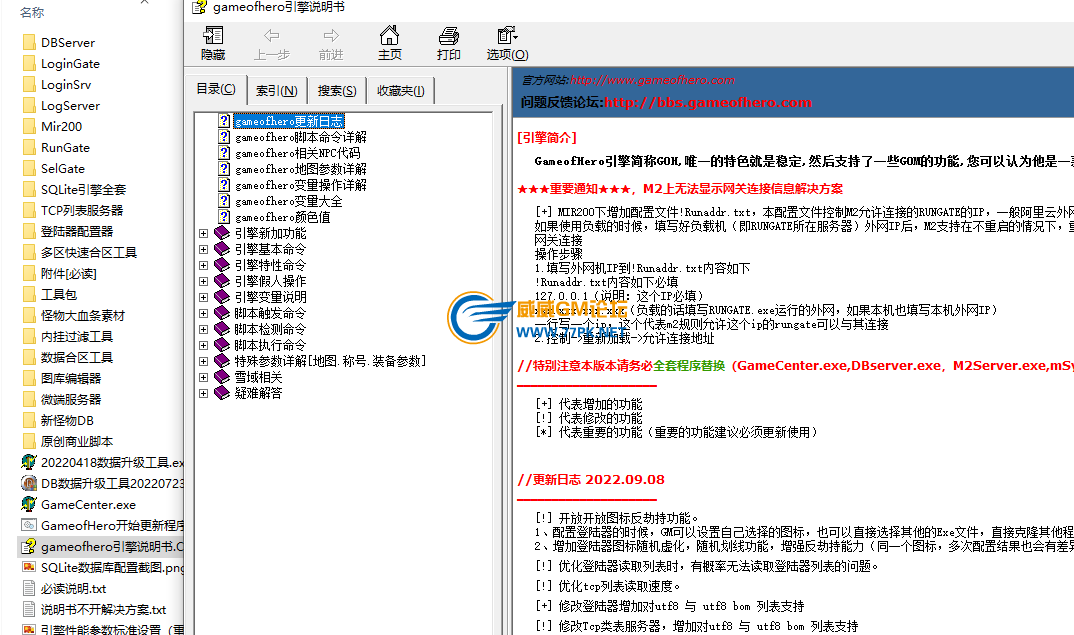
Task: Click the 名称 column header
Action: (x=32, y=12)
